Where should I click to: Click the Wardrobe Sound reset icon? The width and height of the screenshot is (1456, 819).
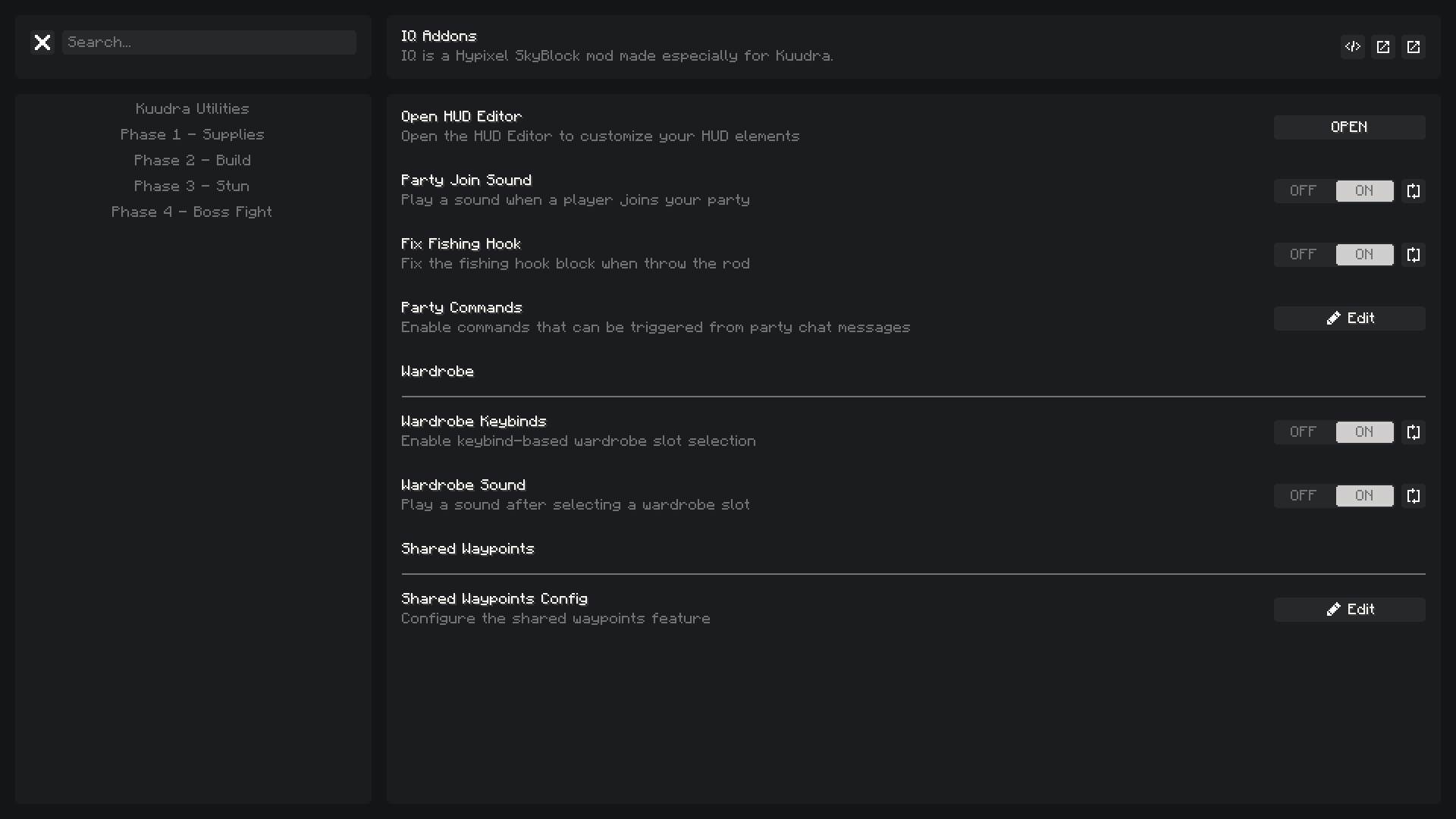(x=1414, y=496)
